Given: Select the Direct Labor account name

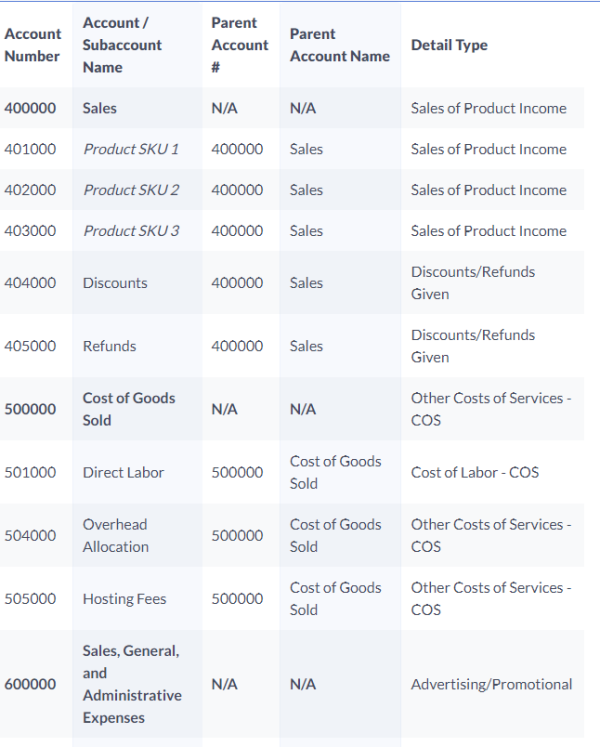Looking at the screenshot, I should click(123, 472).
